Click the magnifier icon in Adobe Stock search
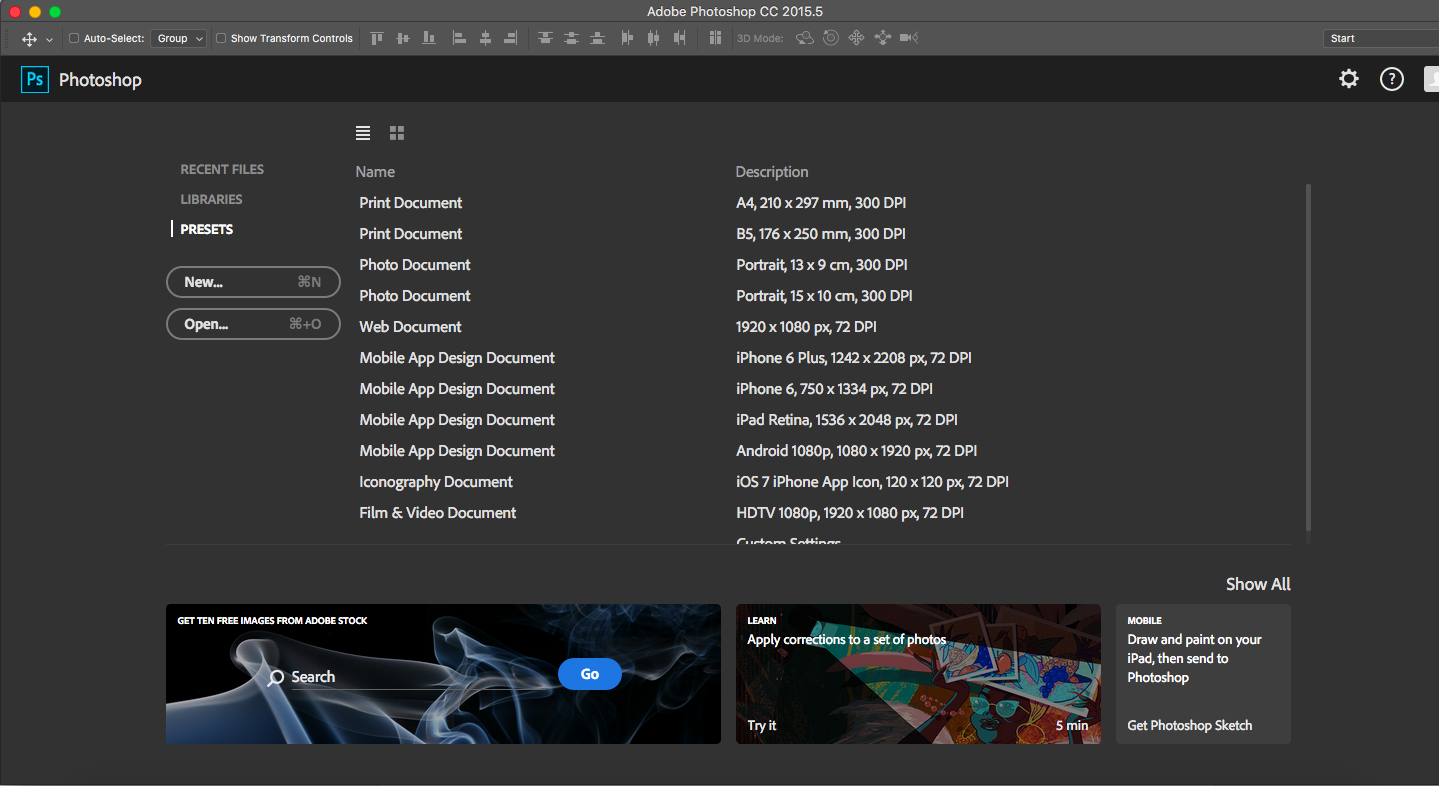This screenshot has width=1439, height=786. coord(277,678)
